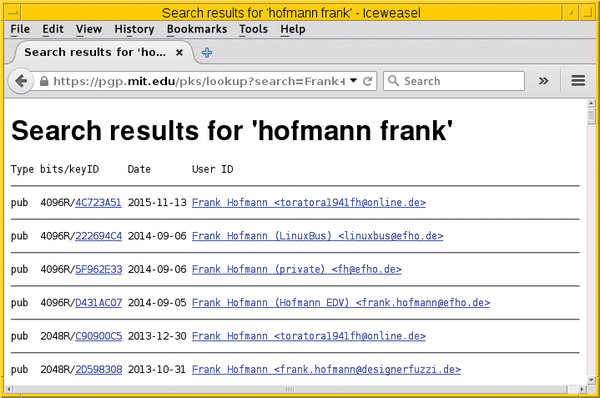Open key ID 2D598308 link

[98, 369]
